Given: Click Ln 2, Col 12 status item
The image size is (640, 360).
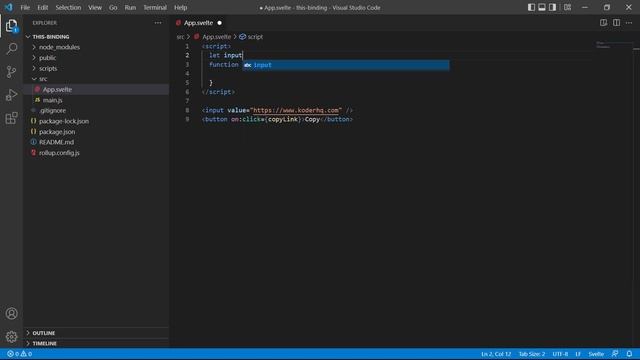Looking at the screenshot, I should point(496,354).
